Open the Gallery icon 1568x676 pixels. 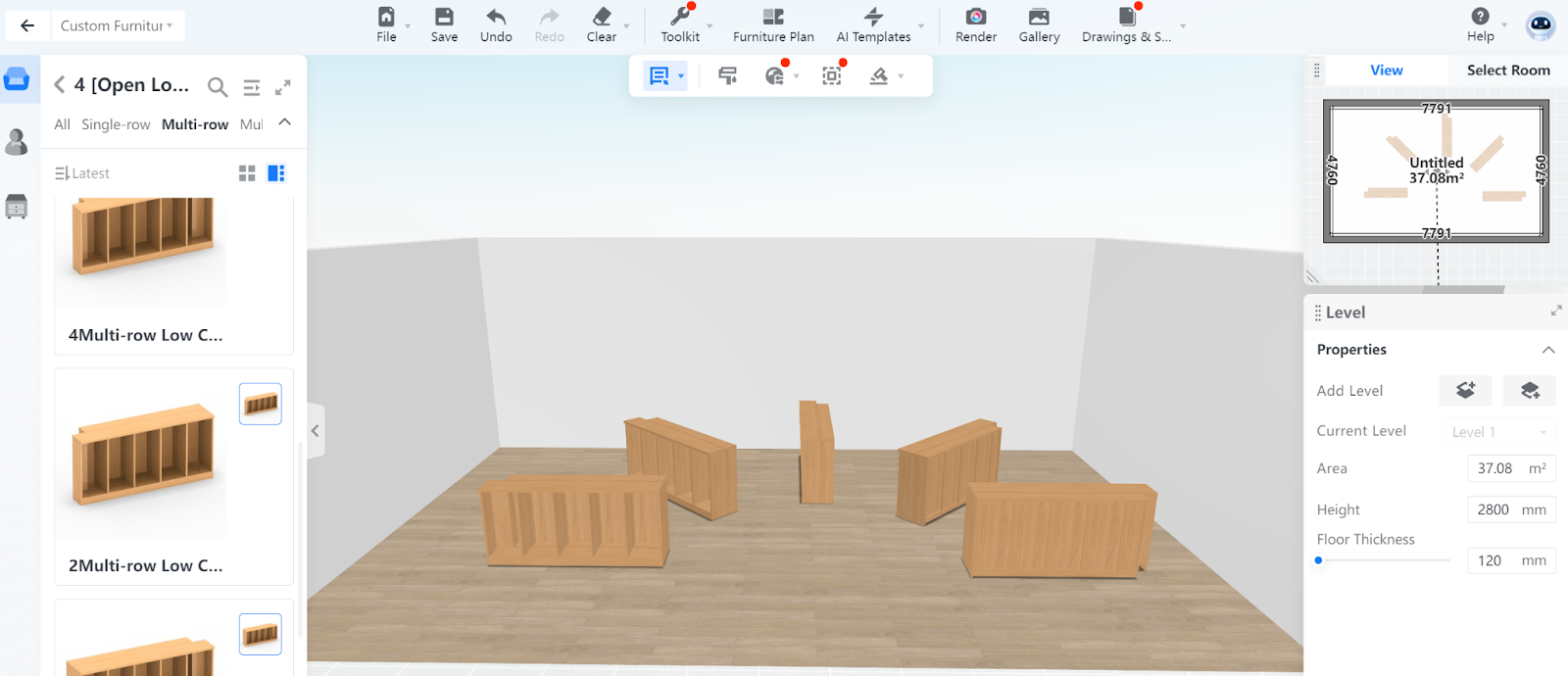pos(1039,17)
